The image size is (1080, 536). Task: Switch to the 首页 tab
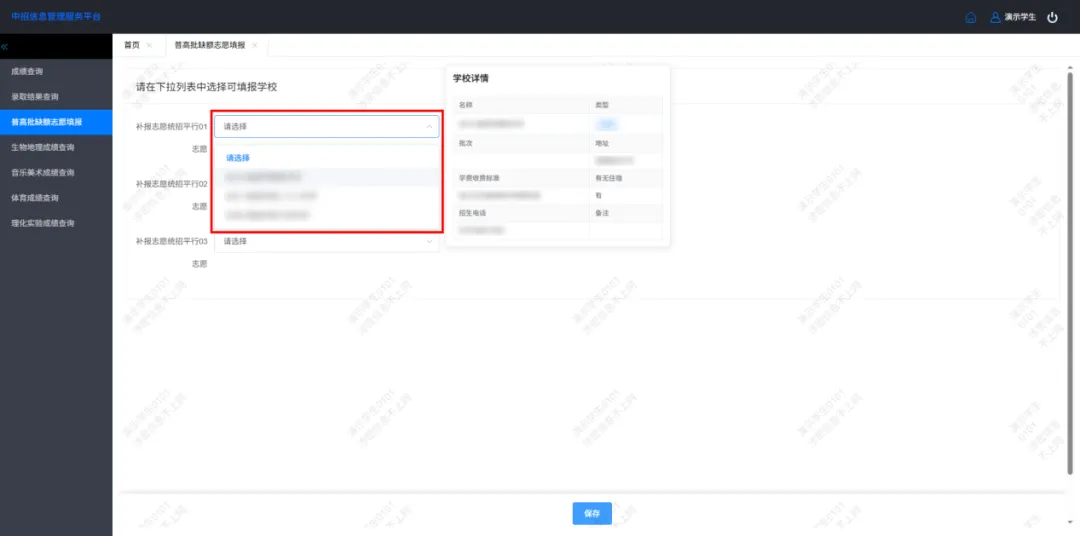132,45
